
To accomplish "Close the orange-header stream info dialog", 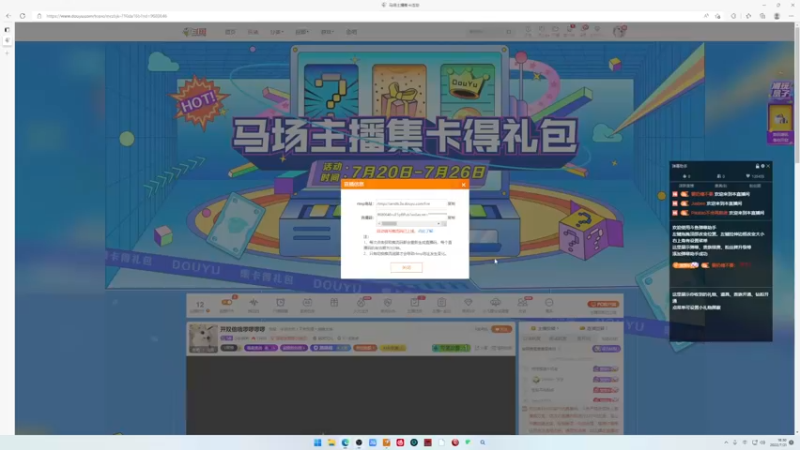I will pyautogui.click(x=463, y=185).
